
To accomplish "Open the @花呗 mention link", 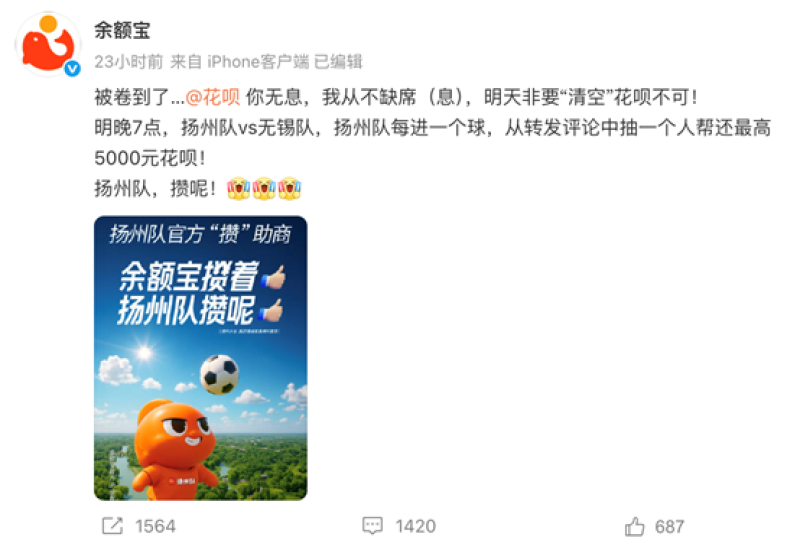I will coord(213,96).
